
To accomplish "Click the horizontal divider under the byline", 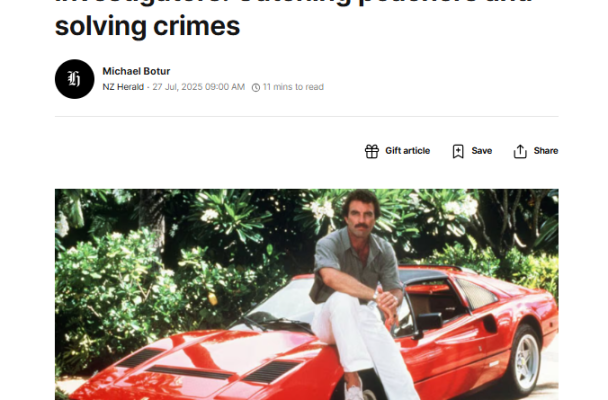I will coord(306,116).
